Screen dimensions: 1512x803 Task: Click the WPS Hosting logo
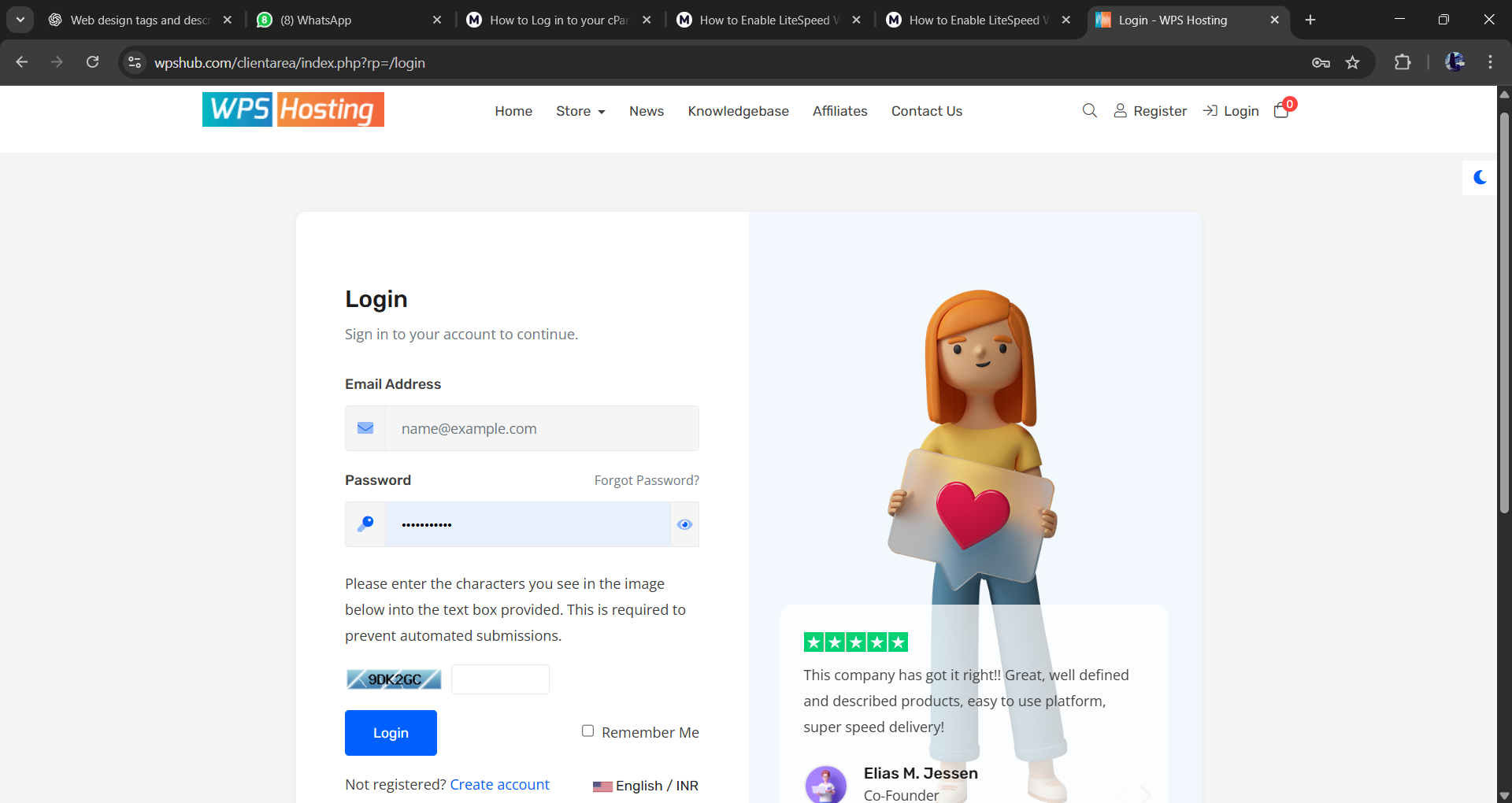[x=293, y=109]
